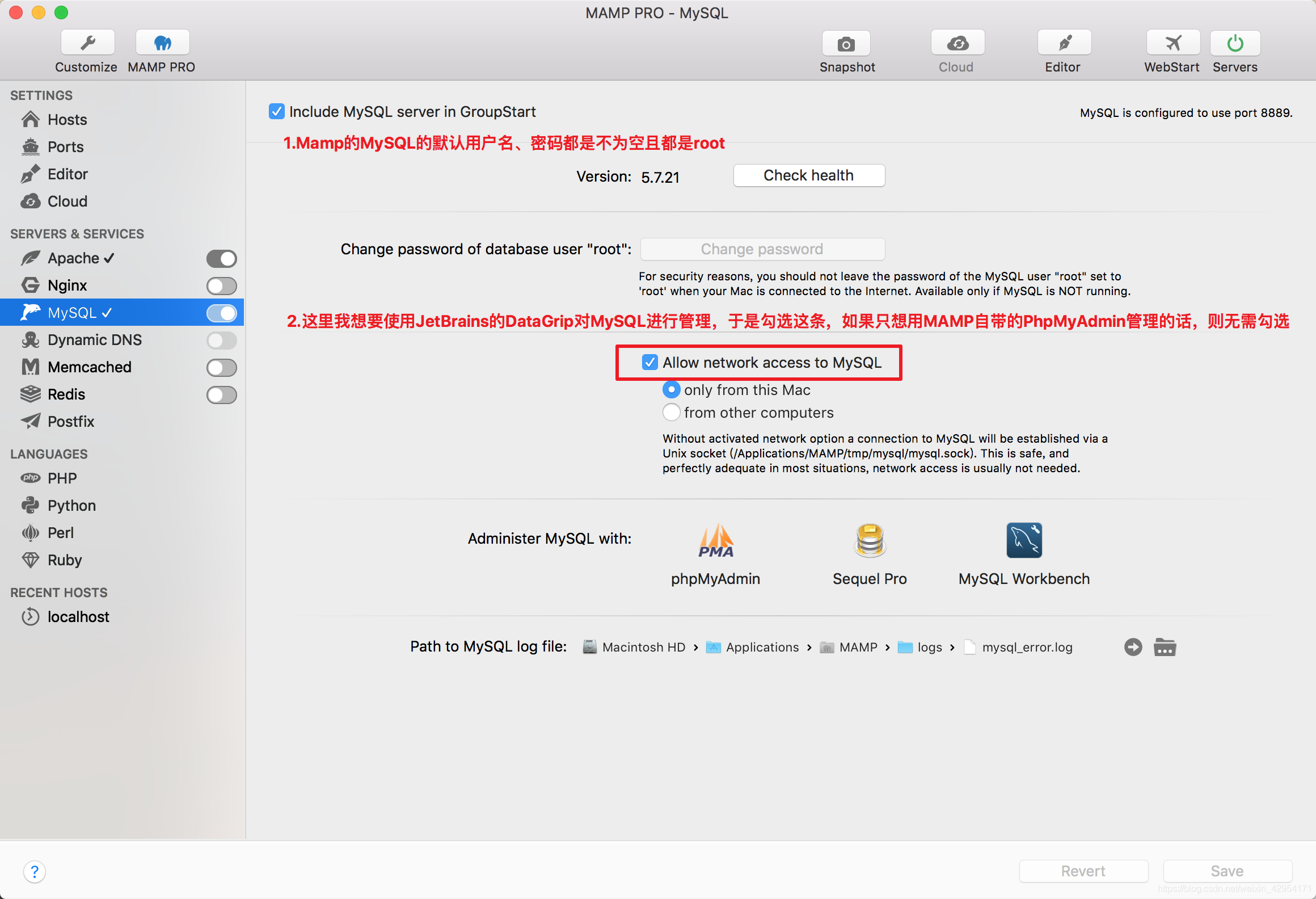Choose log path with folder icon

coord(1165,647)
